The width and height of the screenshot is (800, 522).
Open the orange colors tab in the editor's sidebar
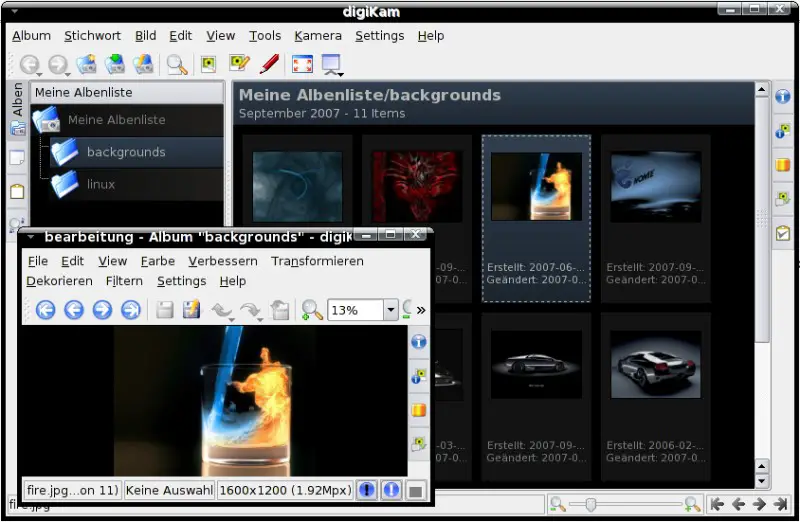419,410
